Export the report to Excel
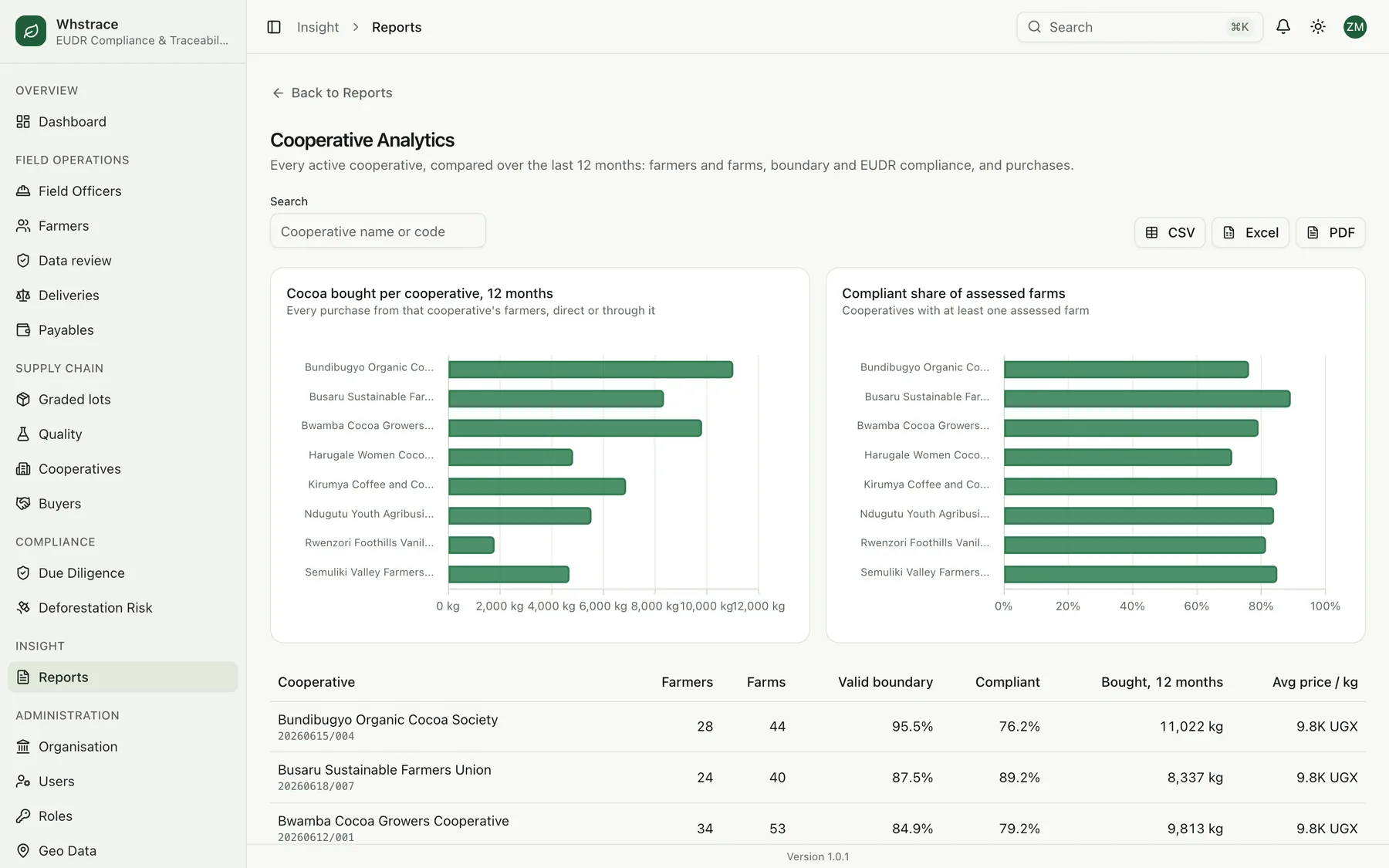The width and height of the screenshot is (1389, 868). pos(1250,232)
